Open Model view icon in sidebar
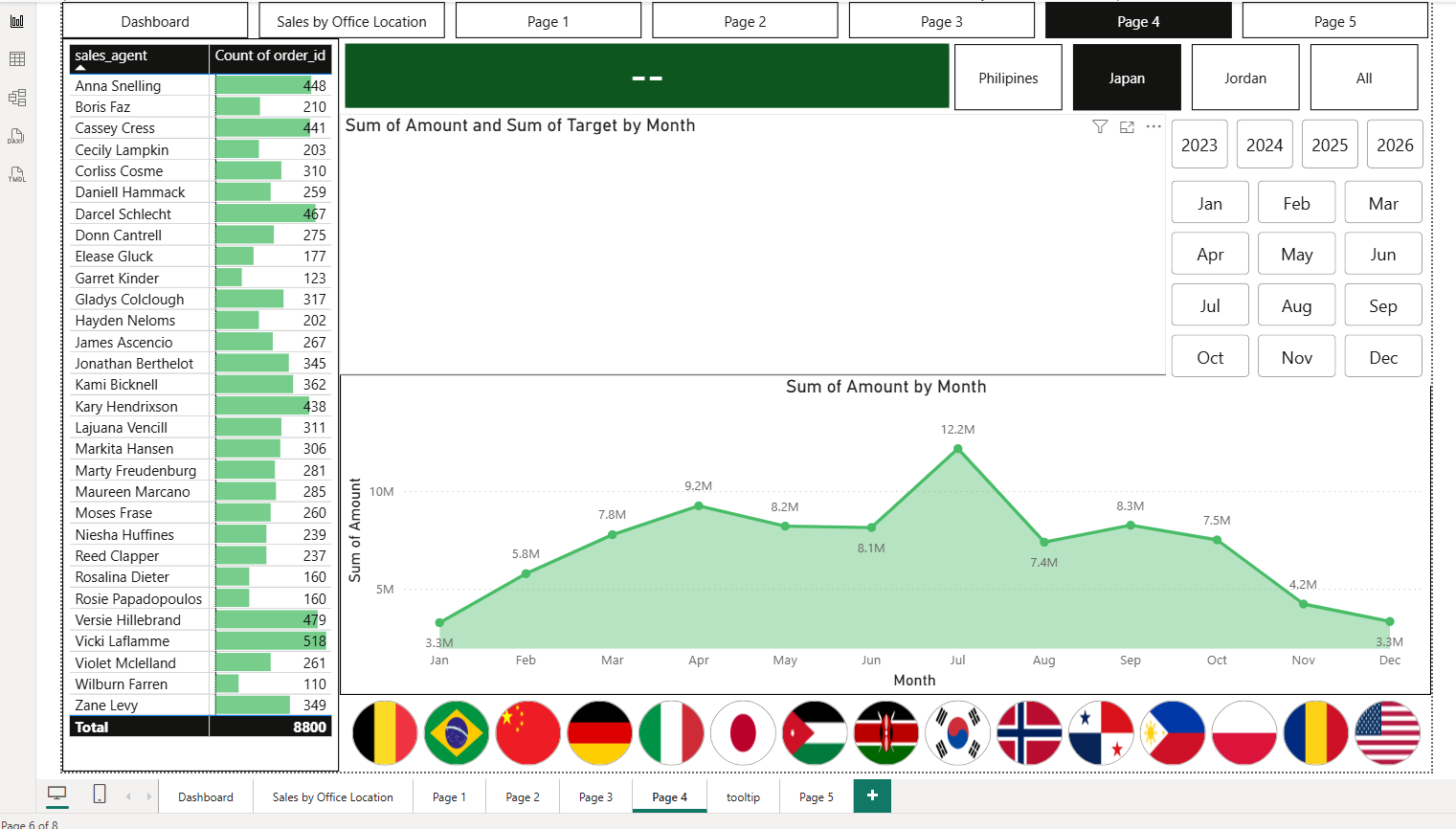Image resolution: width=1456 pixels, height=829 pixels. (17, 98)
